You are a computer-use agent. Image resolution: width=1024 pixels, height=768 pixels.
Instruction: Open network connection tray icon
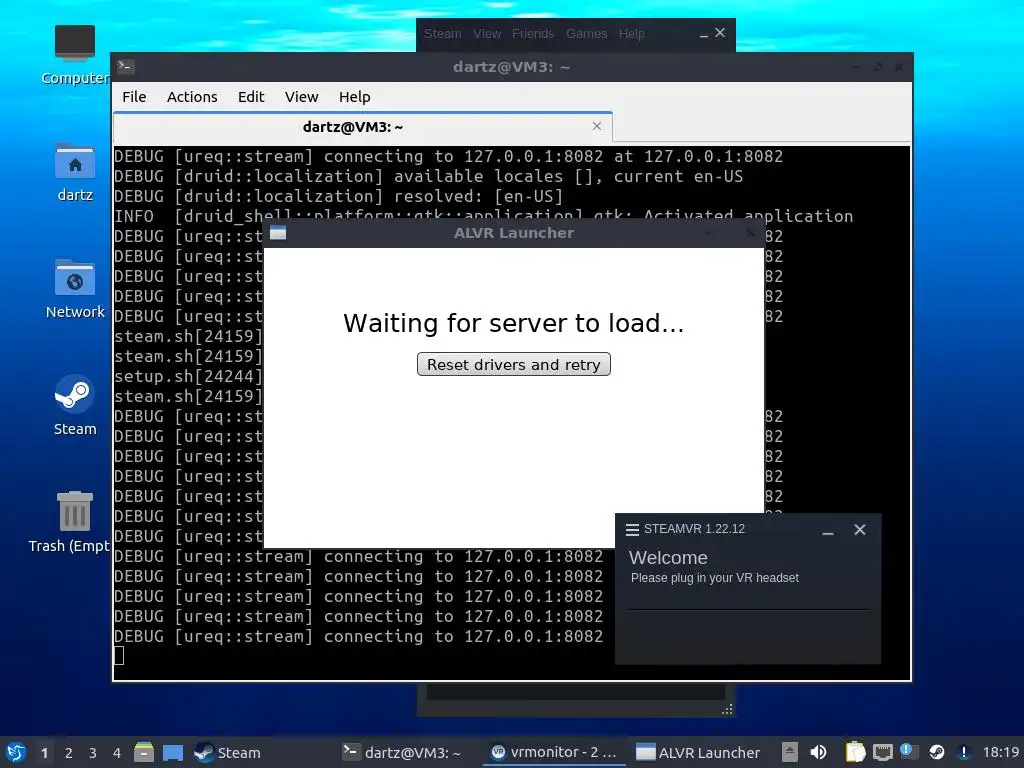pyautogui.click(x=883, y=752)
